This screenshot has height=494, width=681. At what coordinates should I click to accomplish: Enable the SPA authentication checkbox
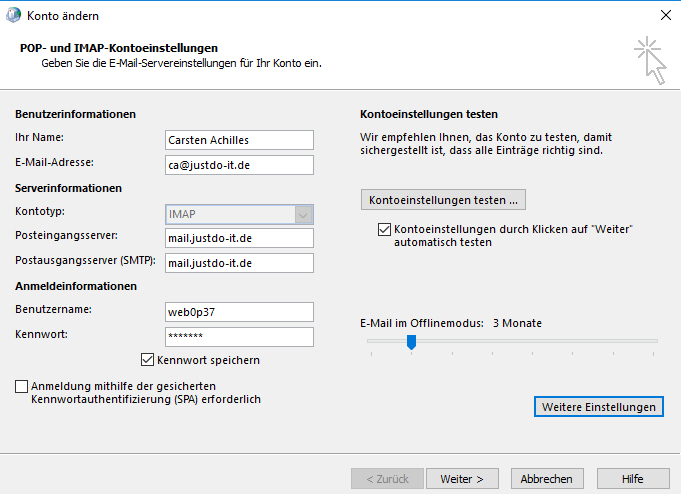pos(21,386)
